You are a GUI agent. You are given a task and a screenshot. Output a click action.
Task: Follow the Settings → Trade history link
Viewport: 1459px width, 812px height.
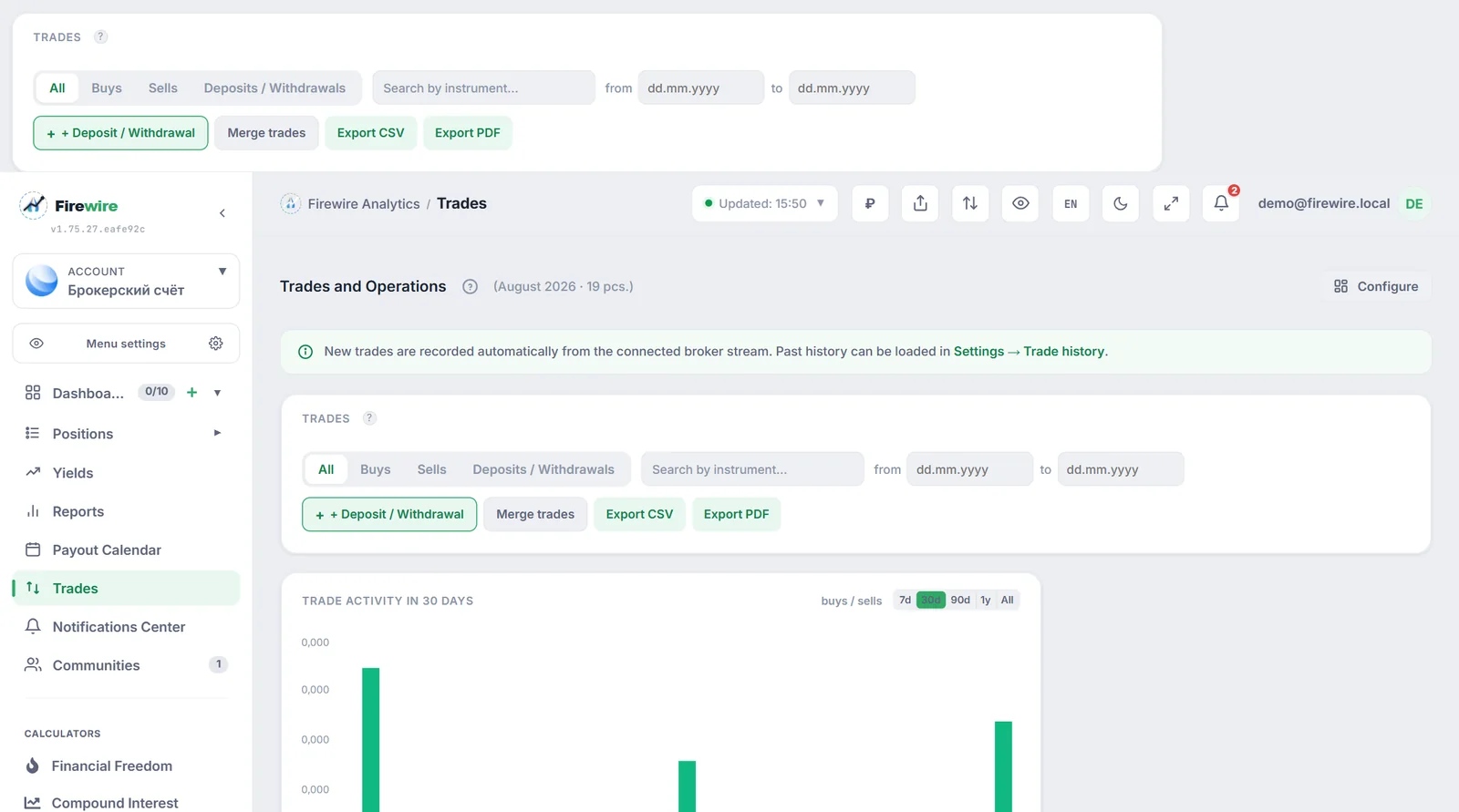click(x=1030, y=352)
